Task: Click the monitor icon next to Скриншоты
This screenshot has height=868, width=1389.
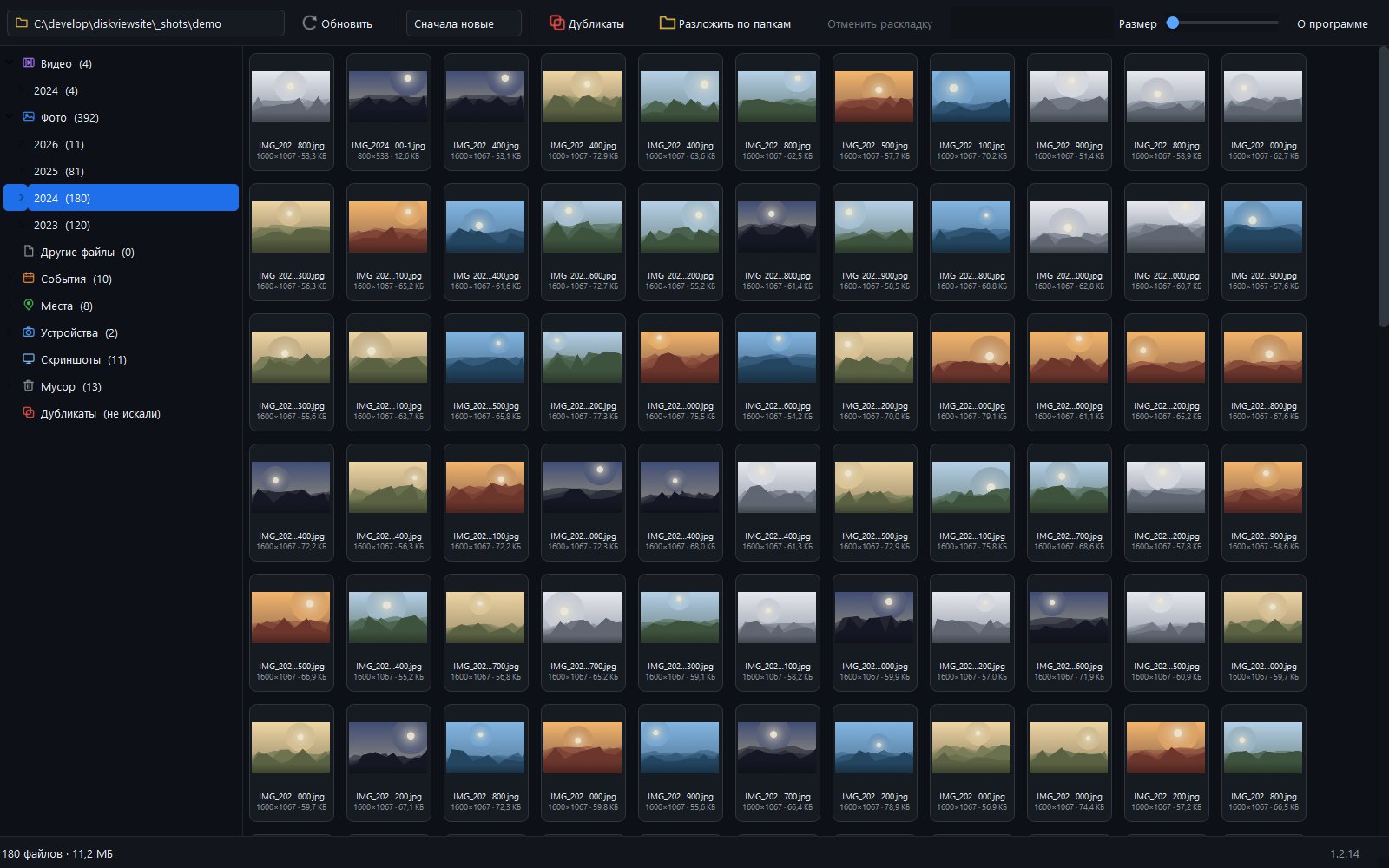Action: point(29,359)
